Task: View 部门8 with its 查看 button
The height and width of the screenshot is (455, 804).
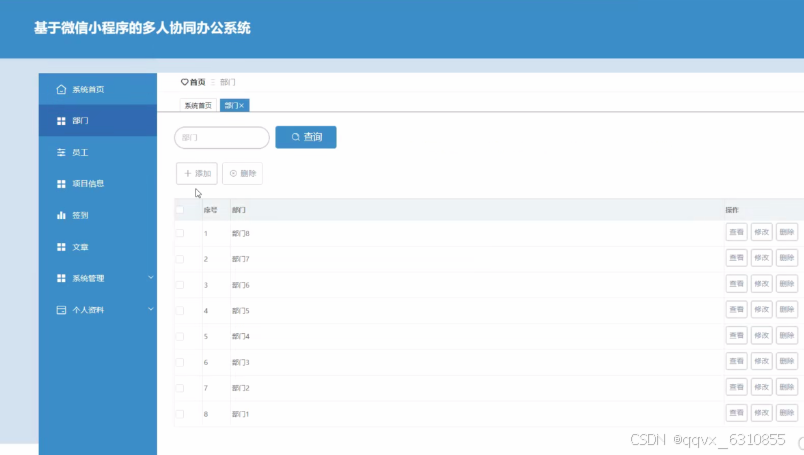Action: 736,232
